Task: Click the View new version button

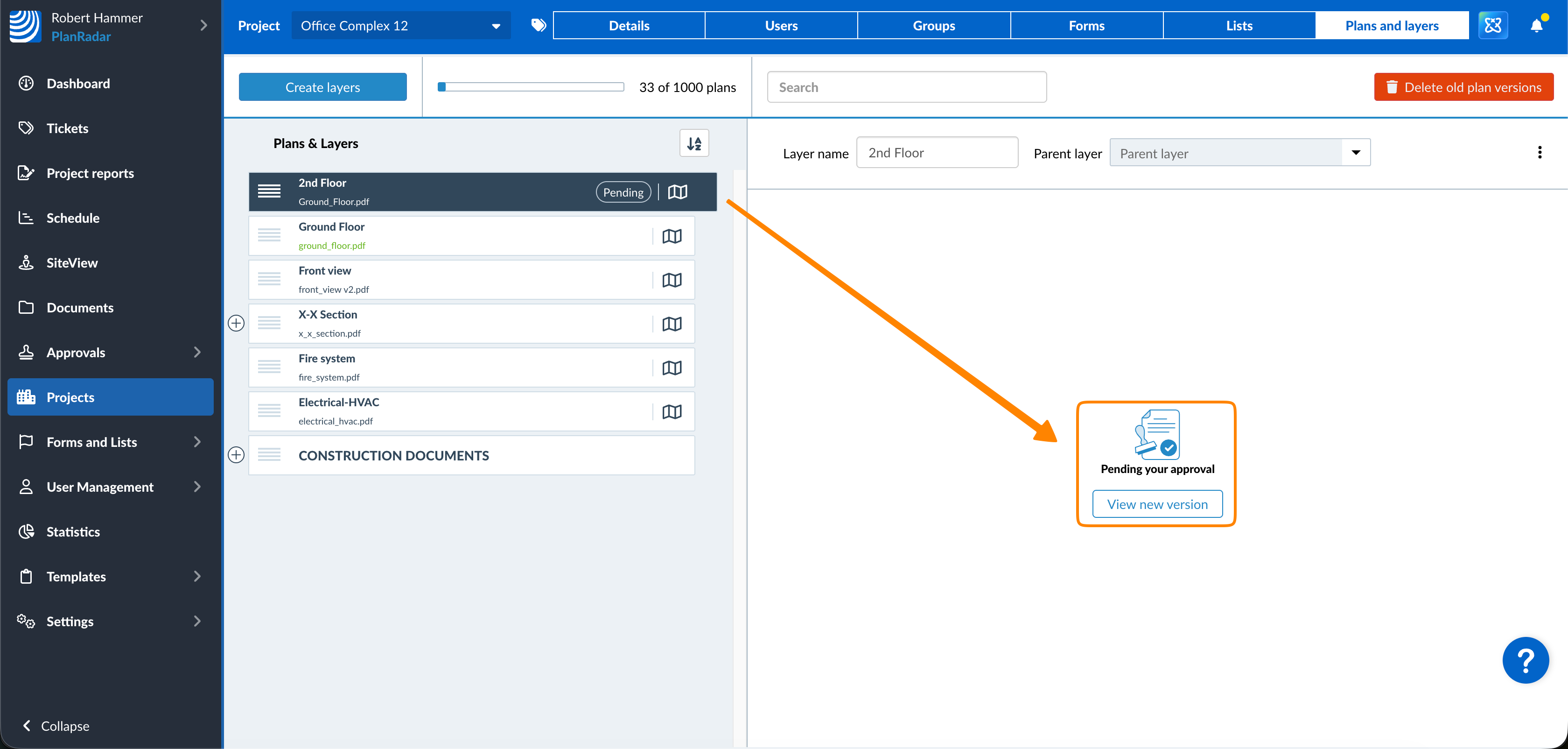Action: [1156, 504]
